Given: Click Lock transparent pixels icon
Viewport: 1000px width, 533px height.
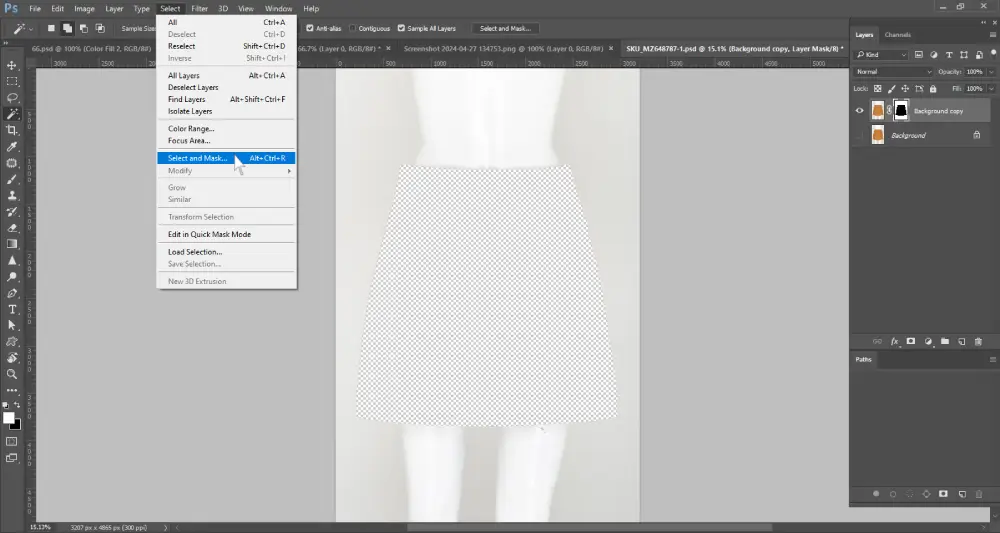Looking at the screenshot, I should (878, 89).
